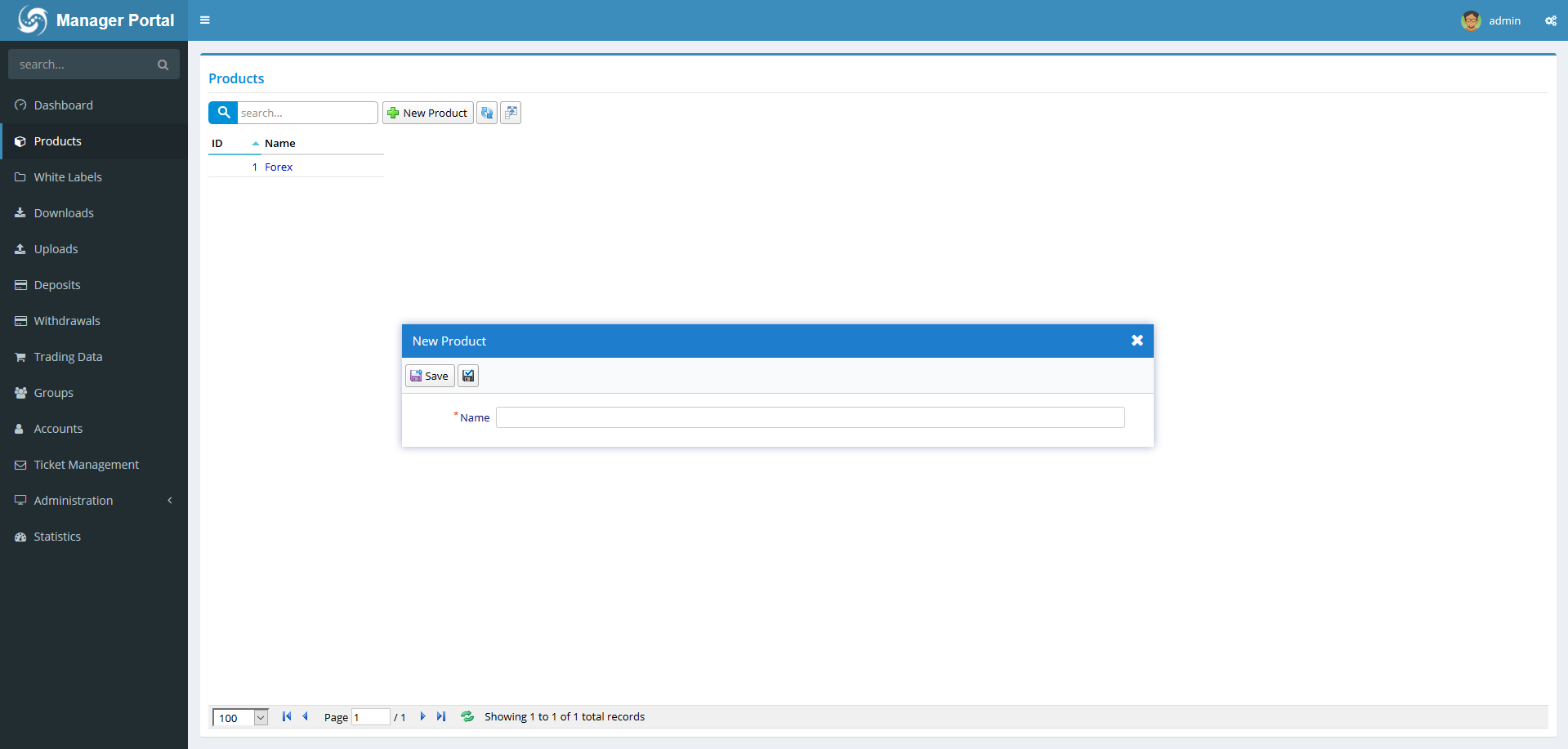Click the refresh icon next to New Product

click(x=487, y=113)
